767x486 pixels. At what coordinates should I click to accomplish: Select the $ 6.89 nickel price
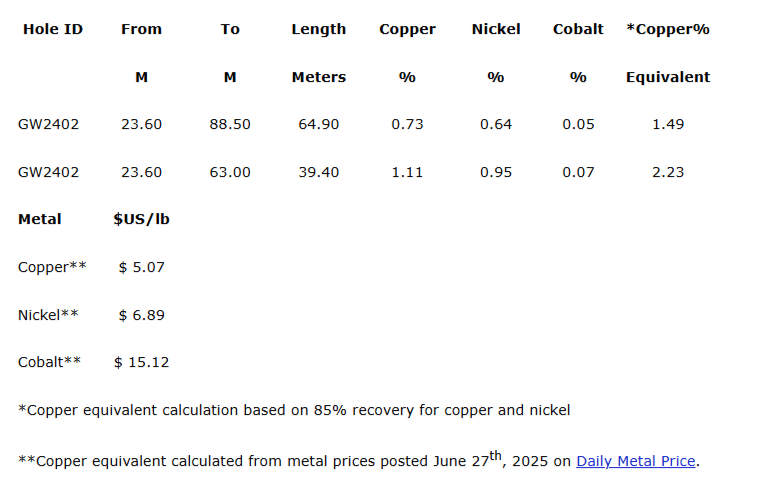click(x=141, y=315)
